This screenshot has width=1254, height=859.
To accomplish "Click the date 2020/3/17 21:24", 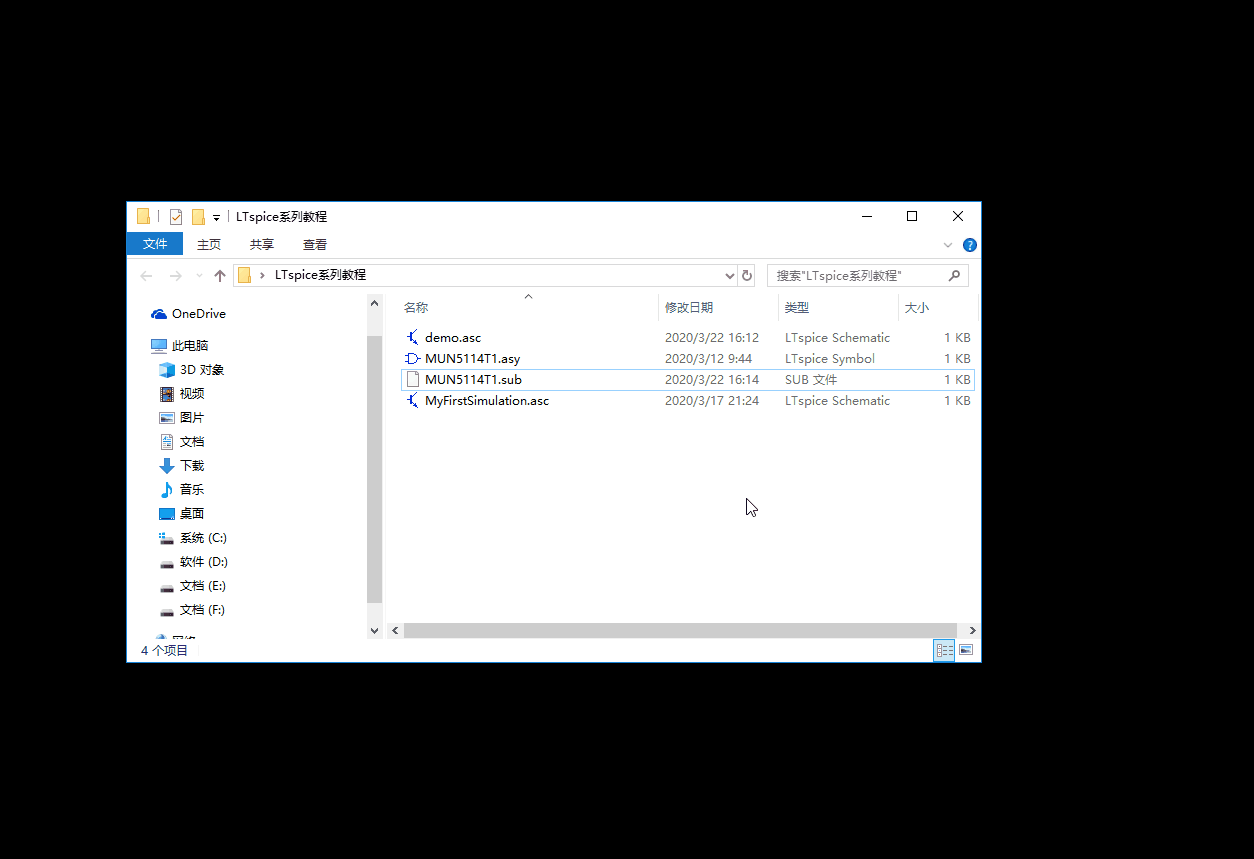I will point(712,401).
